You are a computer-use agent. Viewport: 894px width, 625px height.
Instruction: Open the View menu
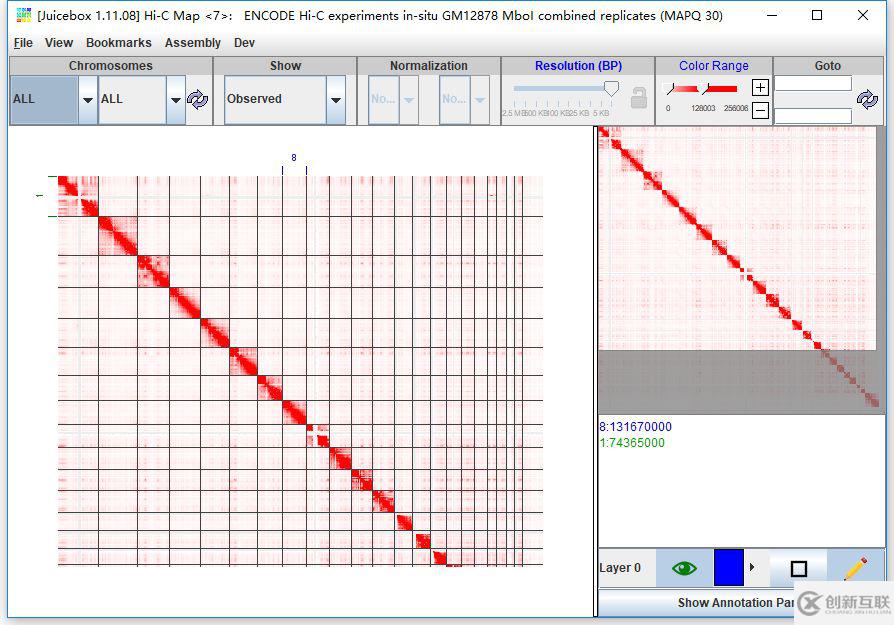pos(59,43)
